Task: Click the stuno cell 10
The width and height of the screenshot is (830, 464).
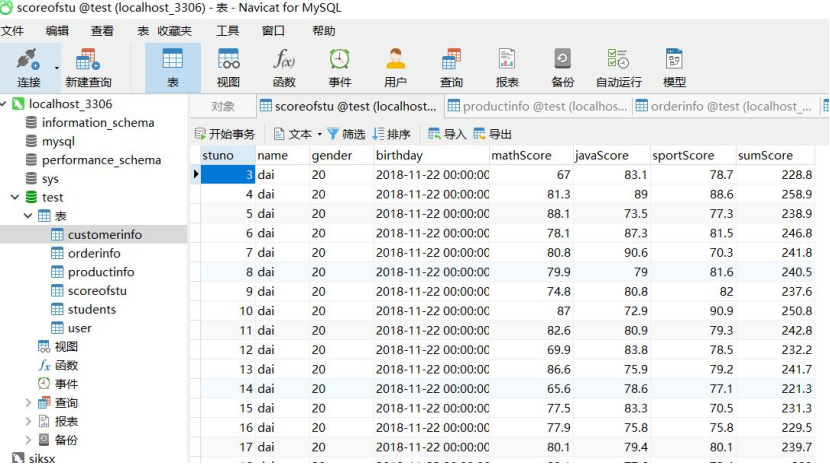Action: [x=228, y=311]
